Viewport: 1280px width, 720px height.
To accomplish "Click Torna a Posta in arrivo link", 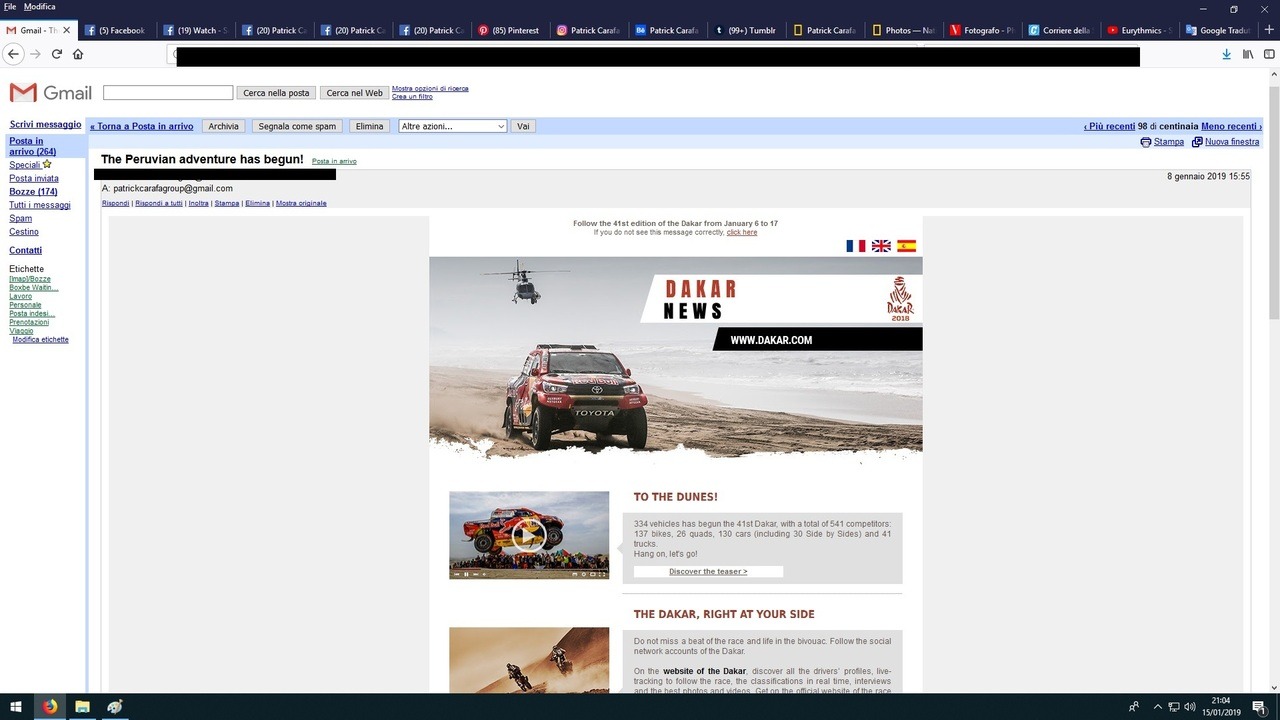I will click(x=142, y=127).
